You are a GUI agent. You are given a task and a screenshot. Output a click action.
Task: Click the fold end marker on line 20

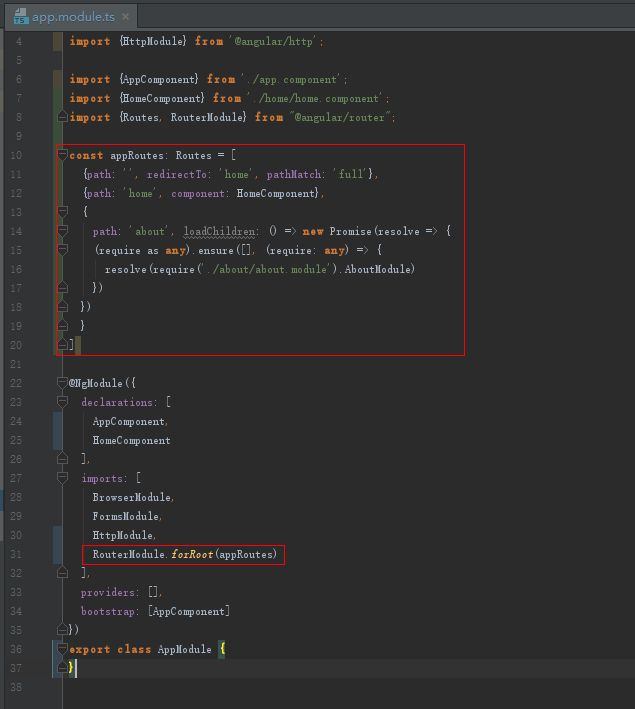coord(62,345)
